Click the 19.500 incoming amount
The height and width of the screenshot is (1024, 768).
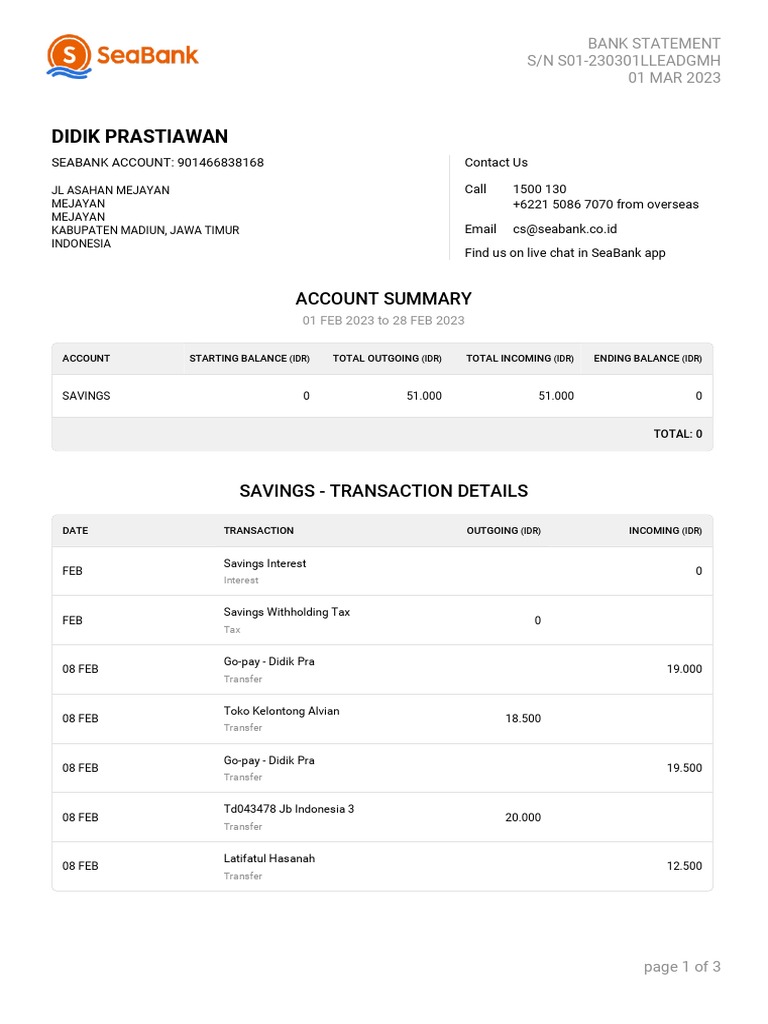684,768
